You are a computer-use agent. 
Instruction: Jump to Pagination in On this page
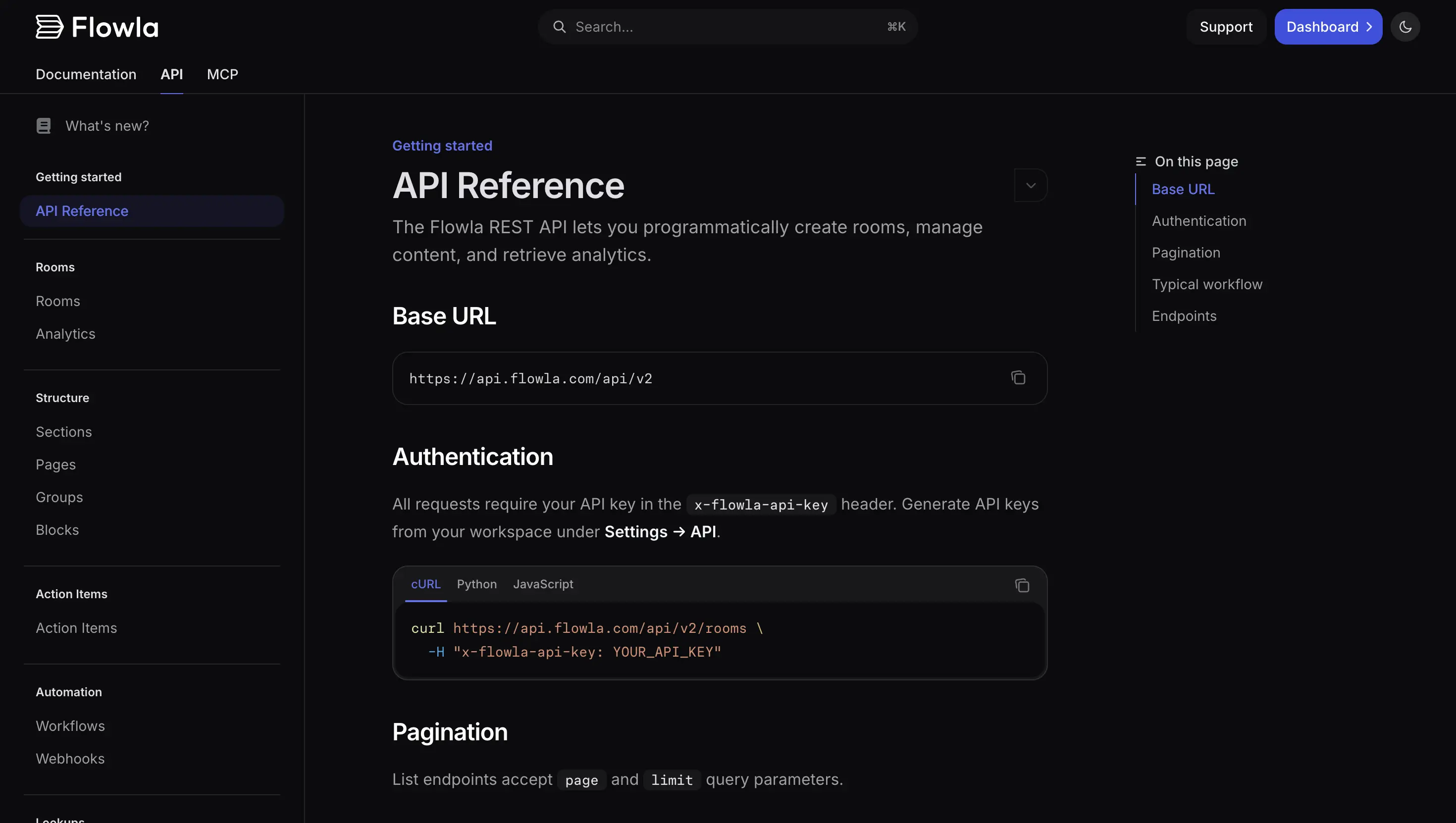(1186, 253)
